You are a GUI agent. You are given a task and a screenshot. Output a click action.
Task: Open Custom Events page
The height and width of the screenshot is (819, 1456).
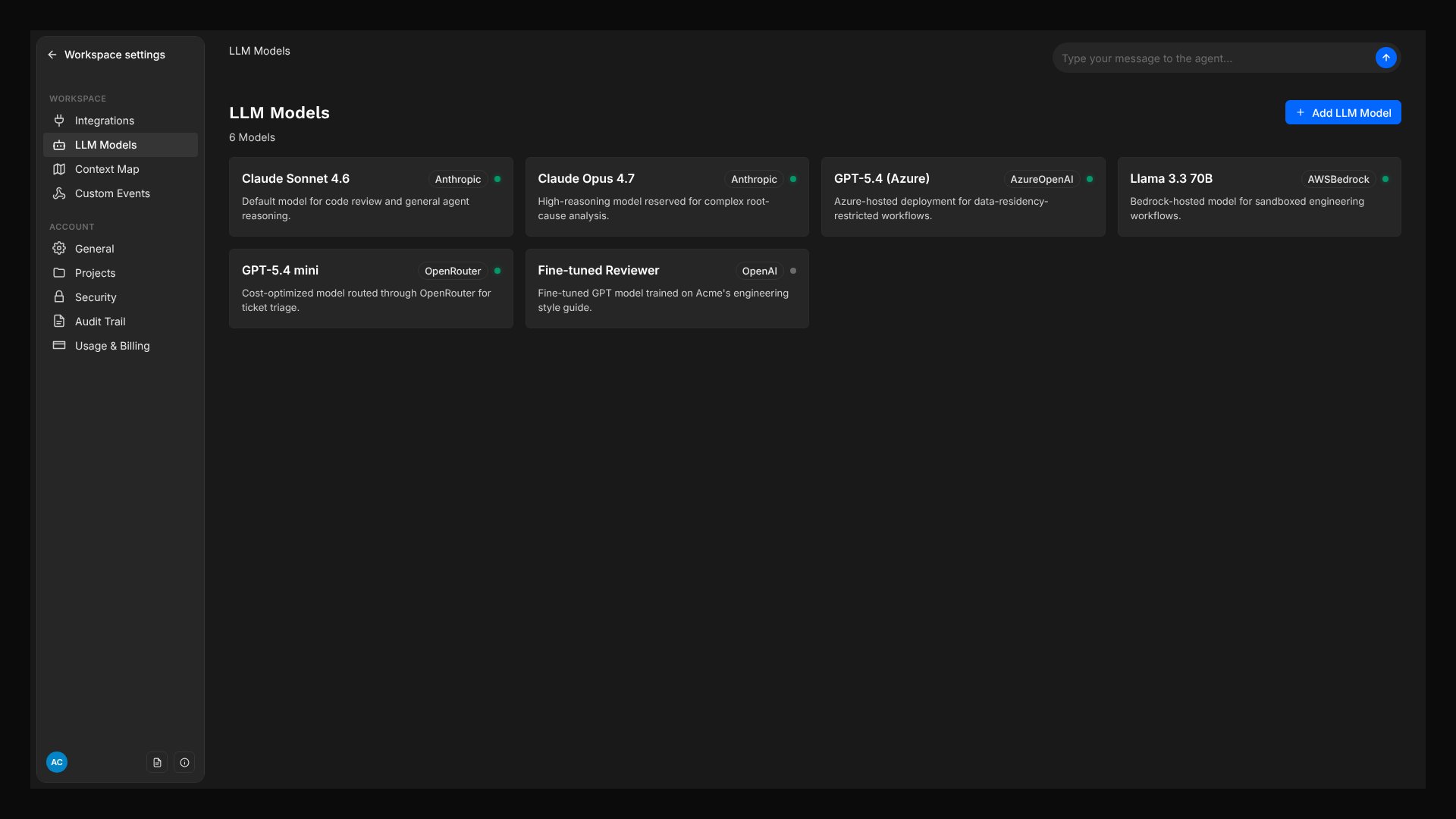(121, 193)
